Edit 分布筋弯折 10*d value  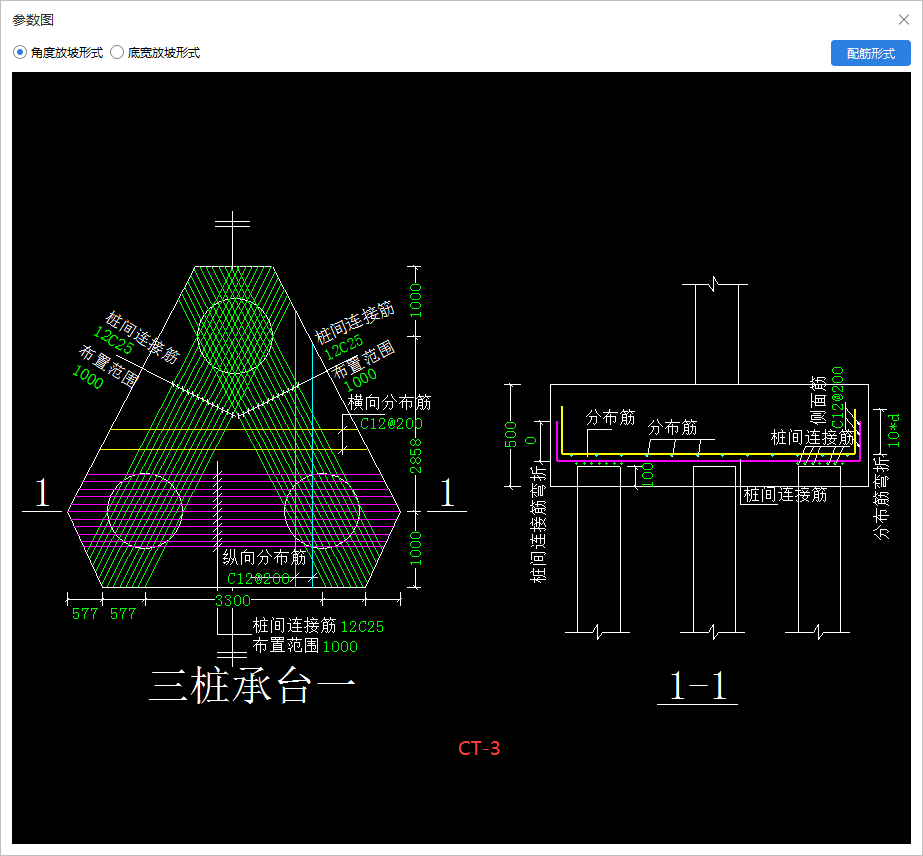click(x=894, y=430)
